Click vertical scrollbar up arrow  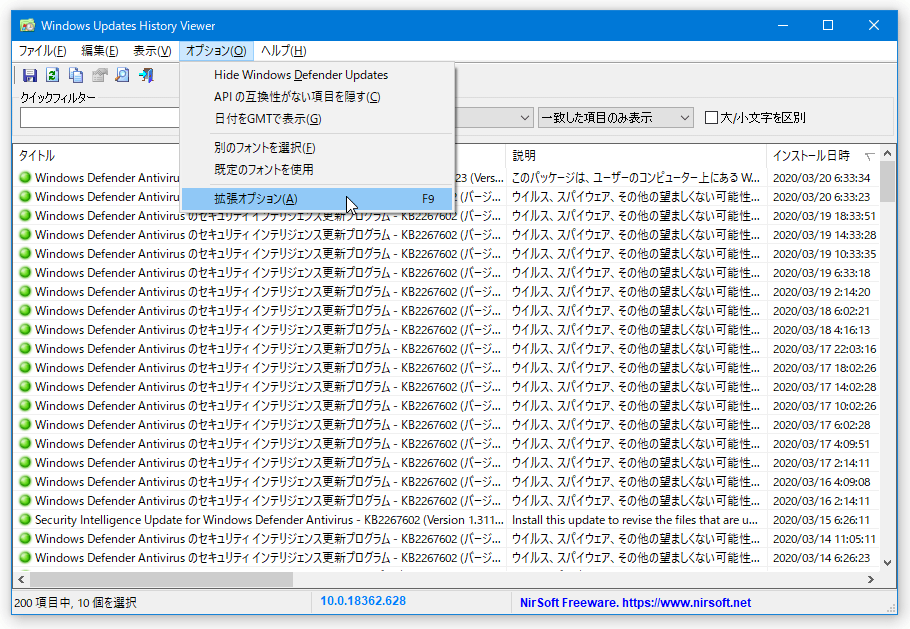click(x=887, y=153)
